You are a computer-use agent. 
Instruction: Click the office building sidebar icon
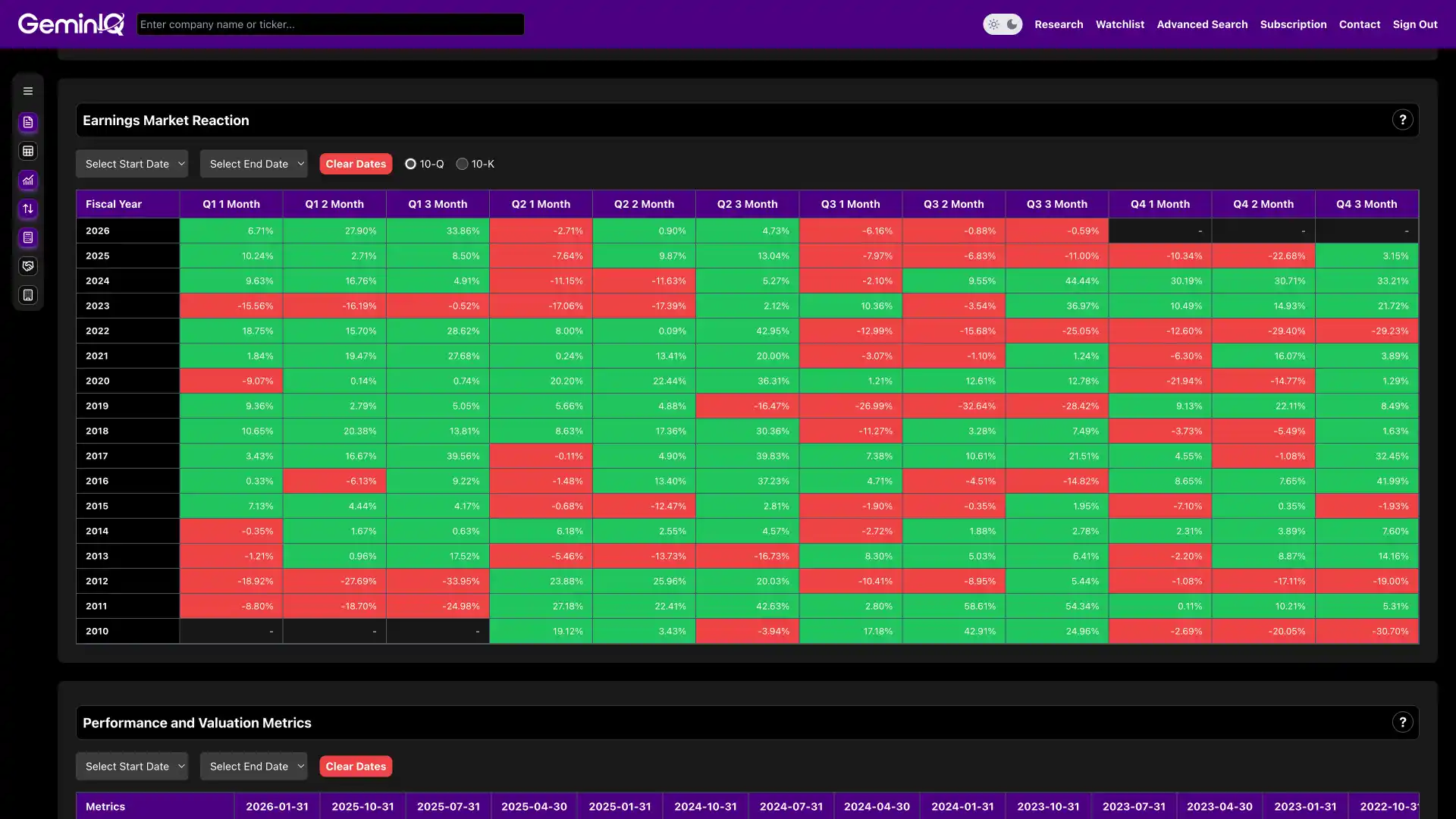click(x=28, y=295)
